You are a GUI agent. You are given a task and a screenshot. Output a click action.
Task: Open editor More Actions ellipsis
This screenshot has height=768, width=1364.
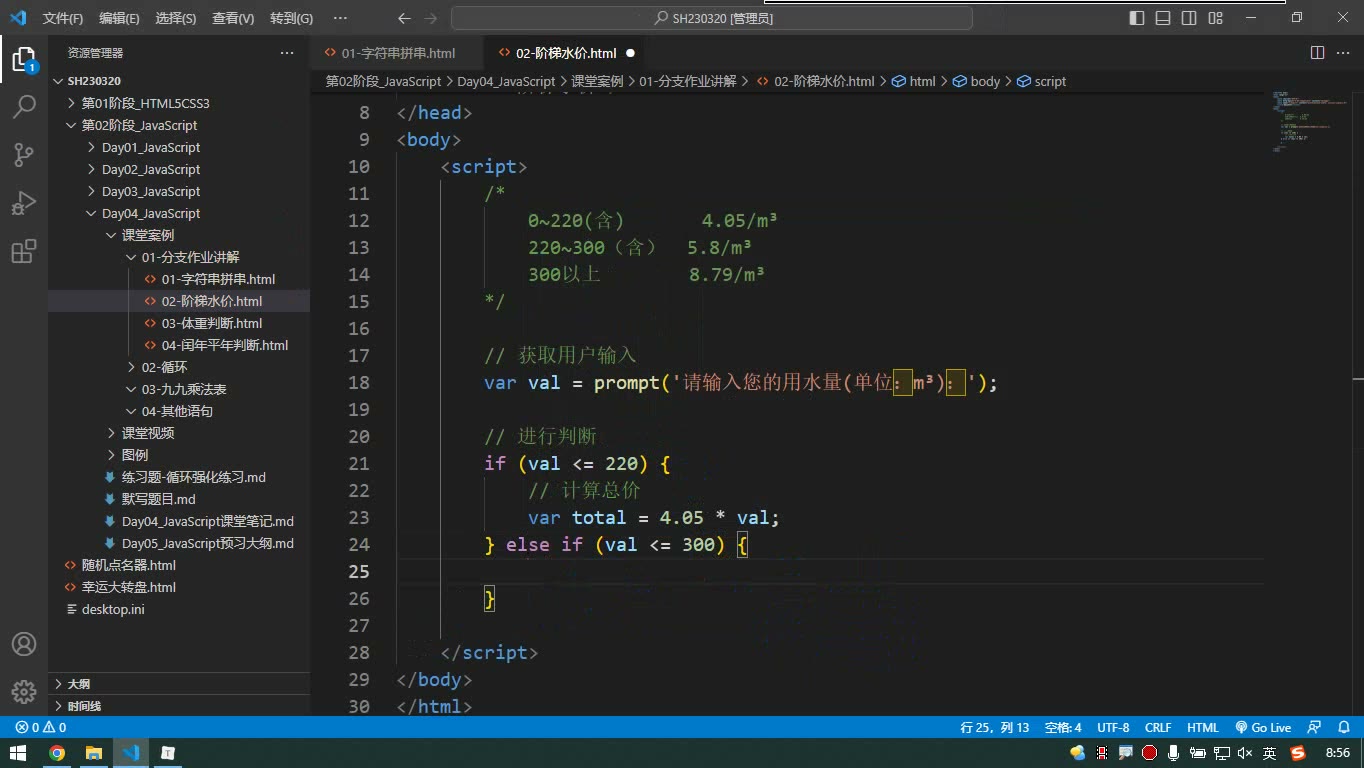[x=1343, y=53]
